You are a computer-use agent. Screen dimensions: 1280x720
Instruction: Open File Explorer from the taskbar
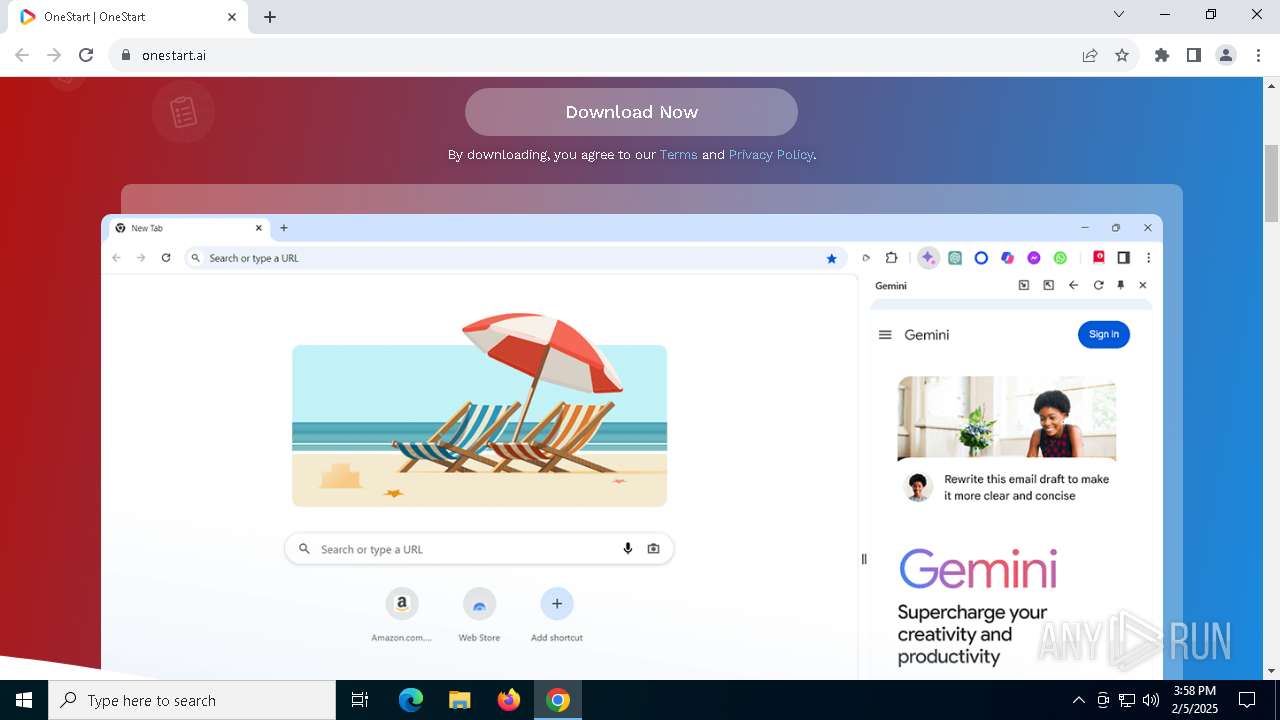(459, 700)
